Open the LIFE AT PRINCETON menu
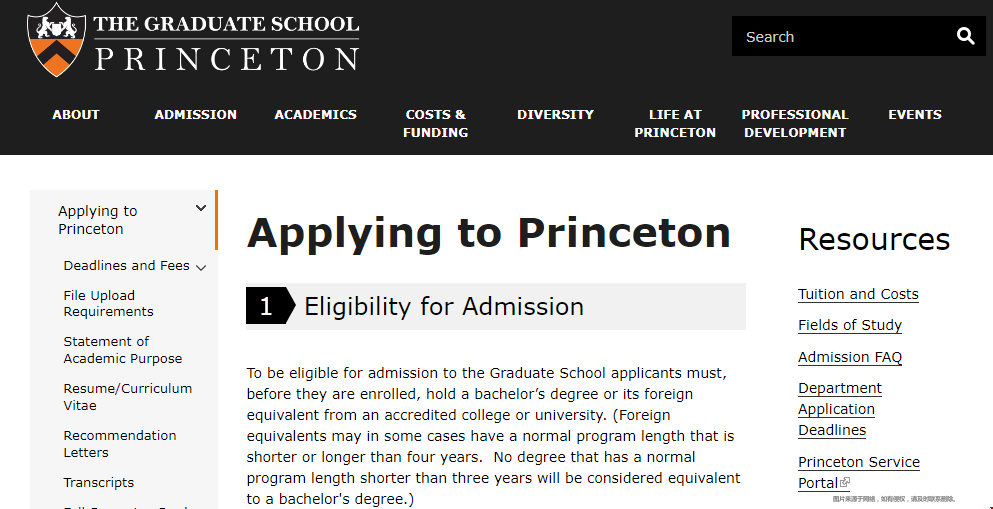Screen dimensions: 993x509 click(x=675, y=123)
